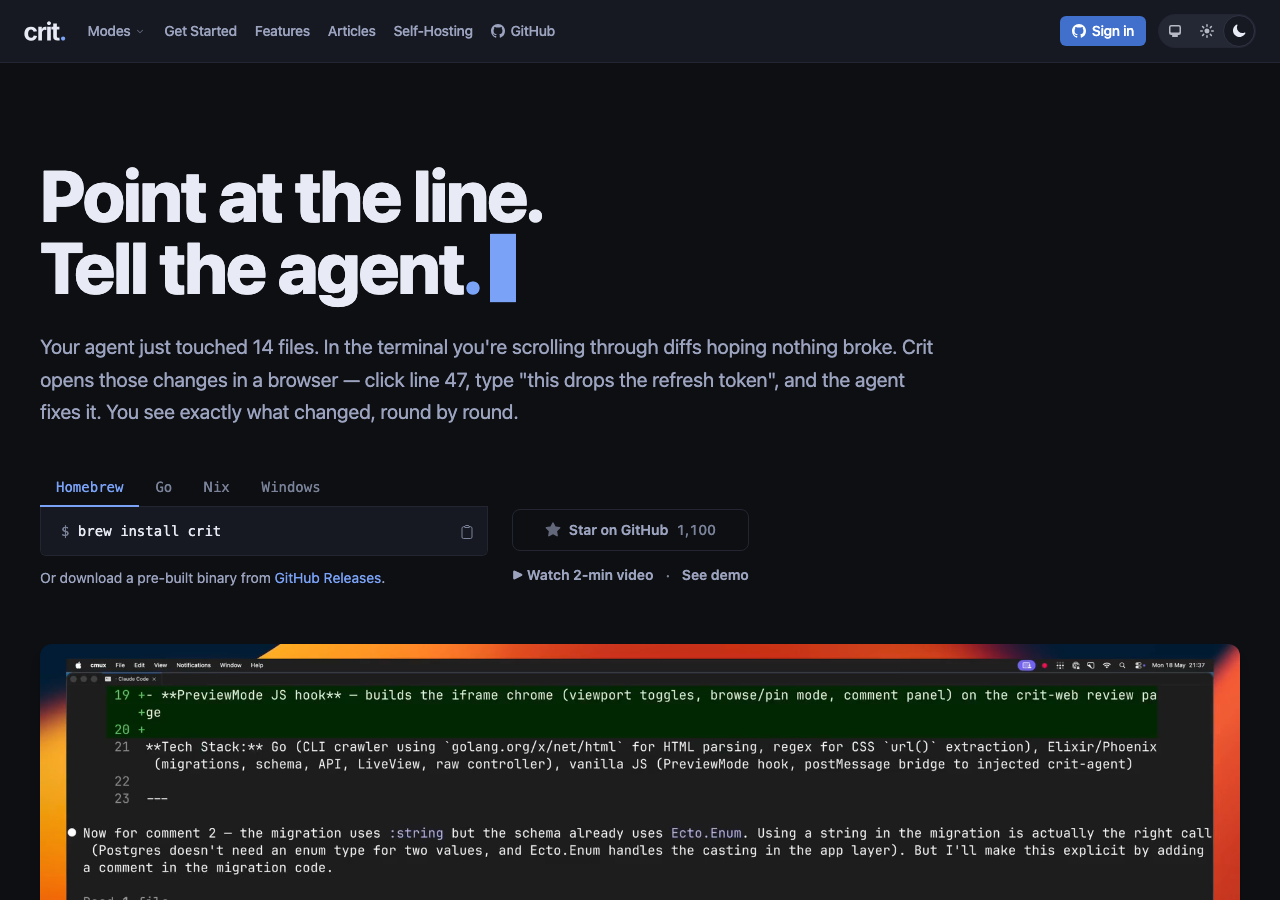This screenshot has height=900, width=1280.
Task: Select the Go install tab
Action: coord(164,487)
